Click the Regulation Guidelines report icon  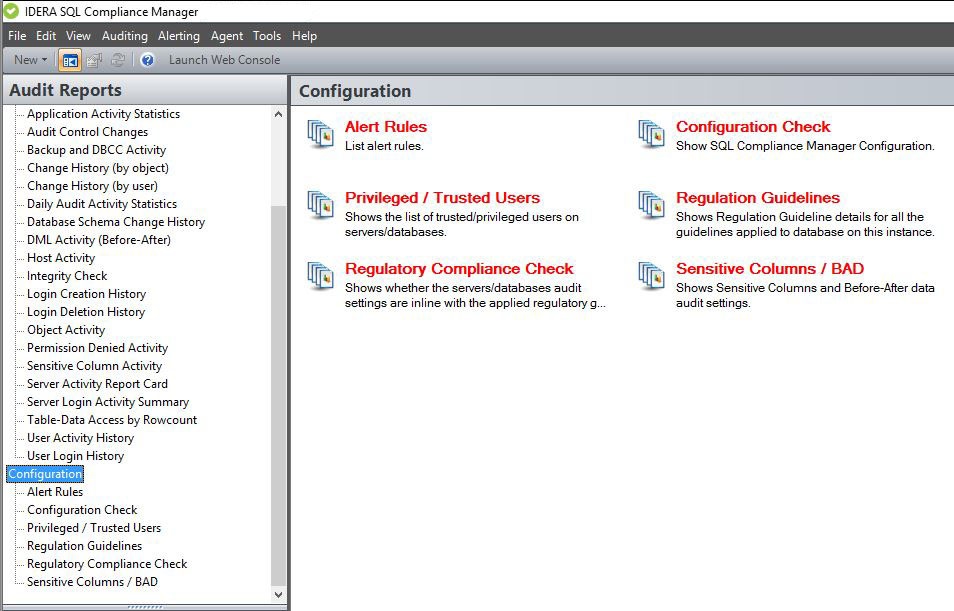pos(652,205)
